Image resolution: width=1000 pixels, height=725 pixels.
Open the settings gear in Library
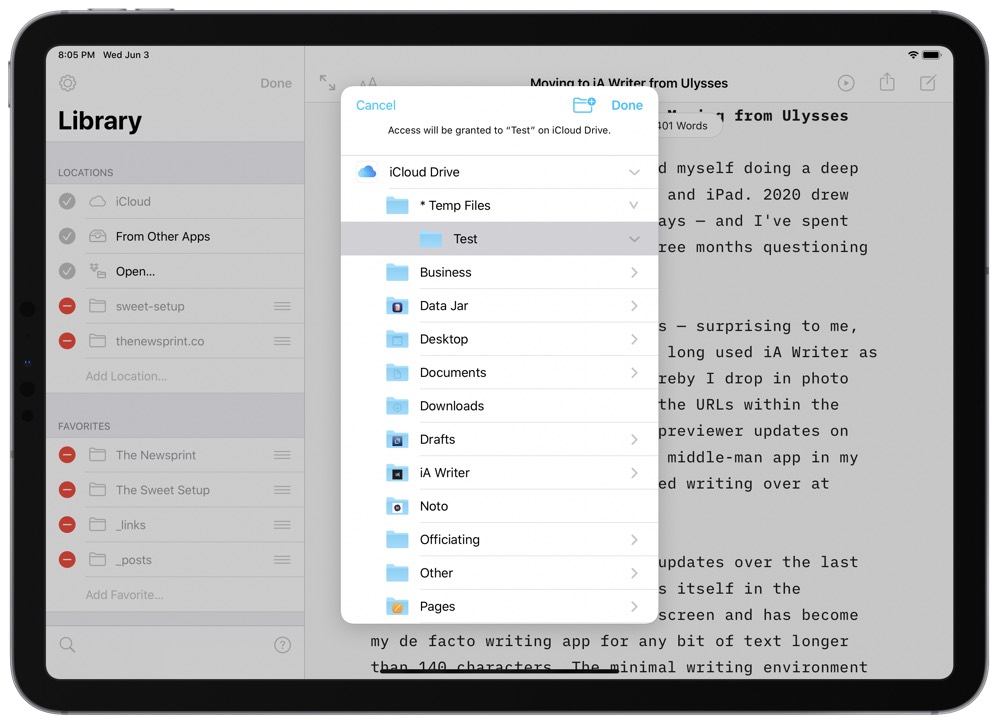68,83
